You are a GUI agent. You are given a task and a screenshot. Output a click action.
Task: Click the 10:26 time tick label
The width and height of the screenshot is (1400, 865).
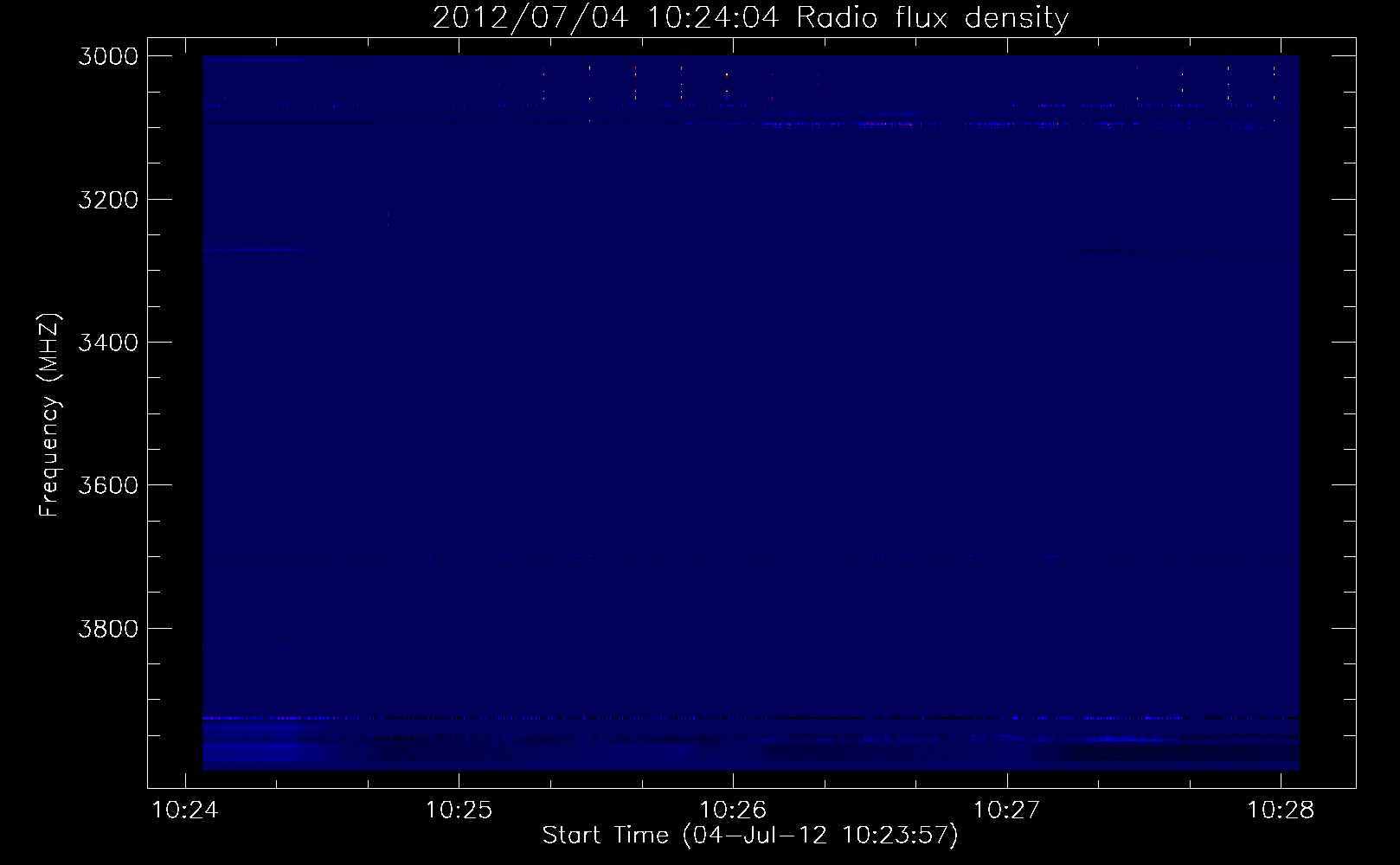pyautogui.click(x=733, y=811)
